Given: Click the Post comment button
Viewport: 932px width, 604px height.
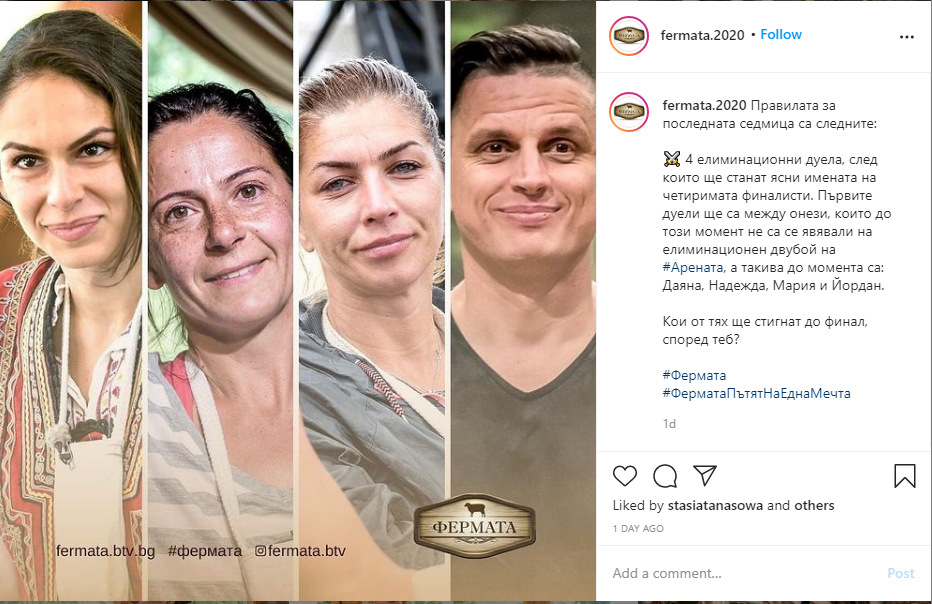Looking at the screenshot, I should pyautogui.click(x=900, y=573).
